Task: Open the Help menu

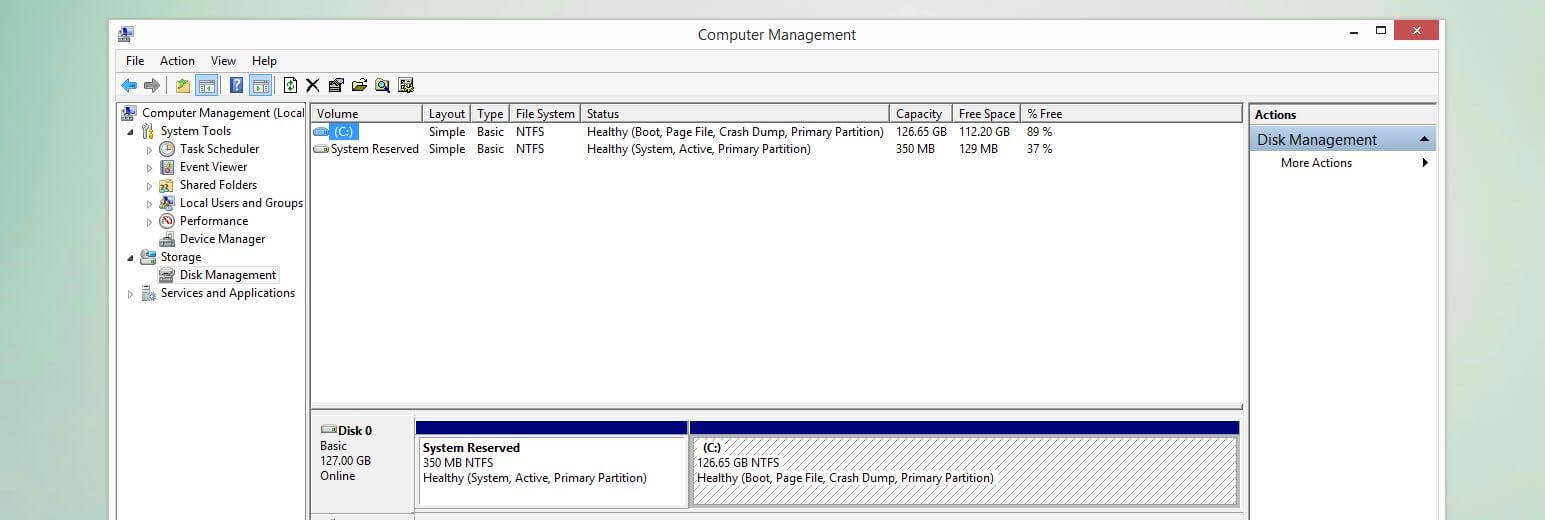Action: (264, 61)
